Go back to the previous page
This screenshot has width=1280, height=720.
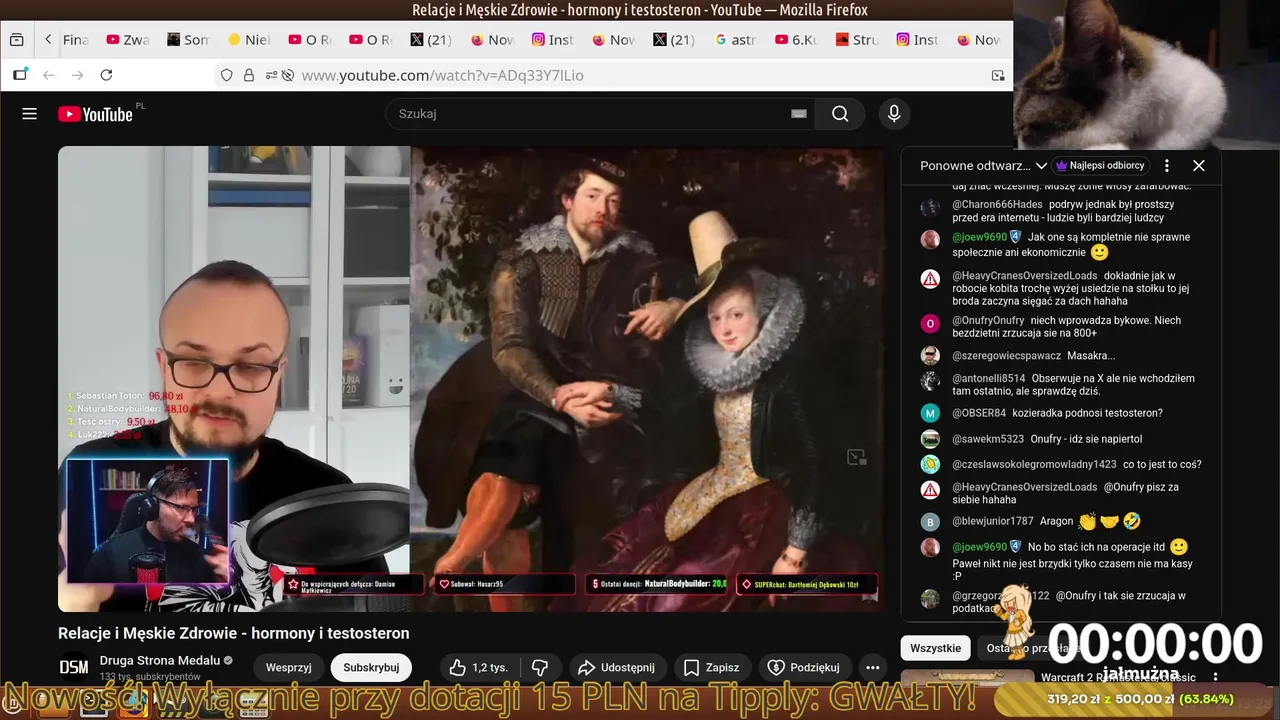pos(48,75)
